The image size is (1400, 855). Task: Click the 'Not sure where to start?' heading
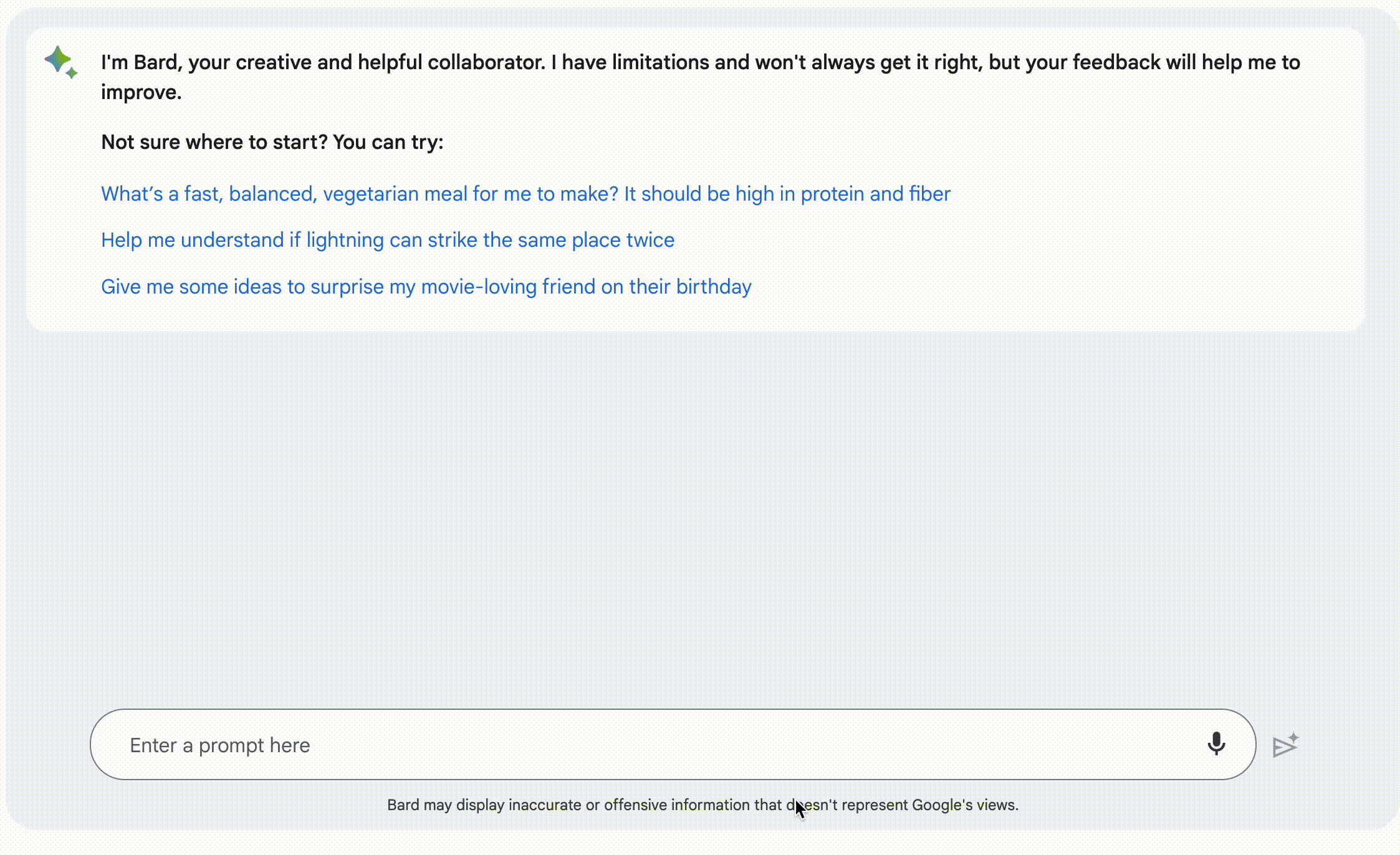(x=214, y=142)
